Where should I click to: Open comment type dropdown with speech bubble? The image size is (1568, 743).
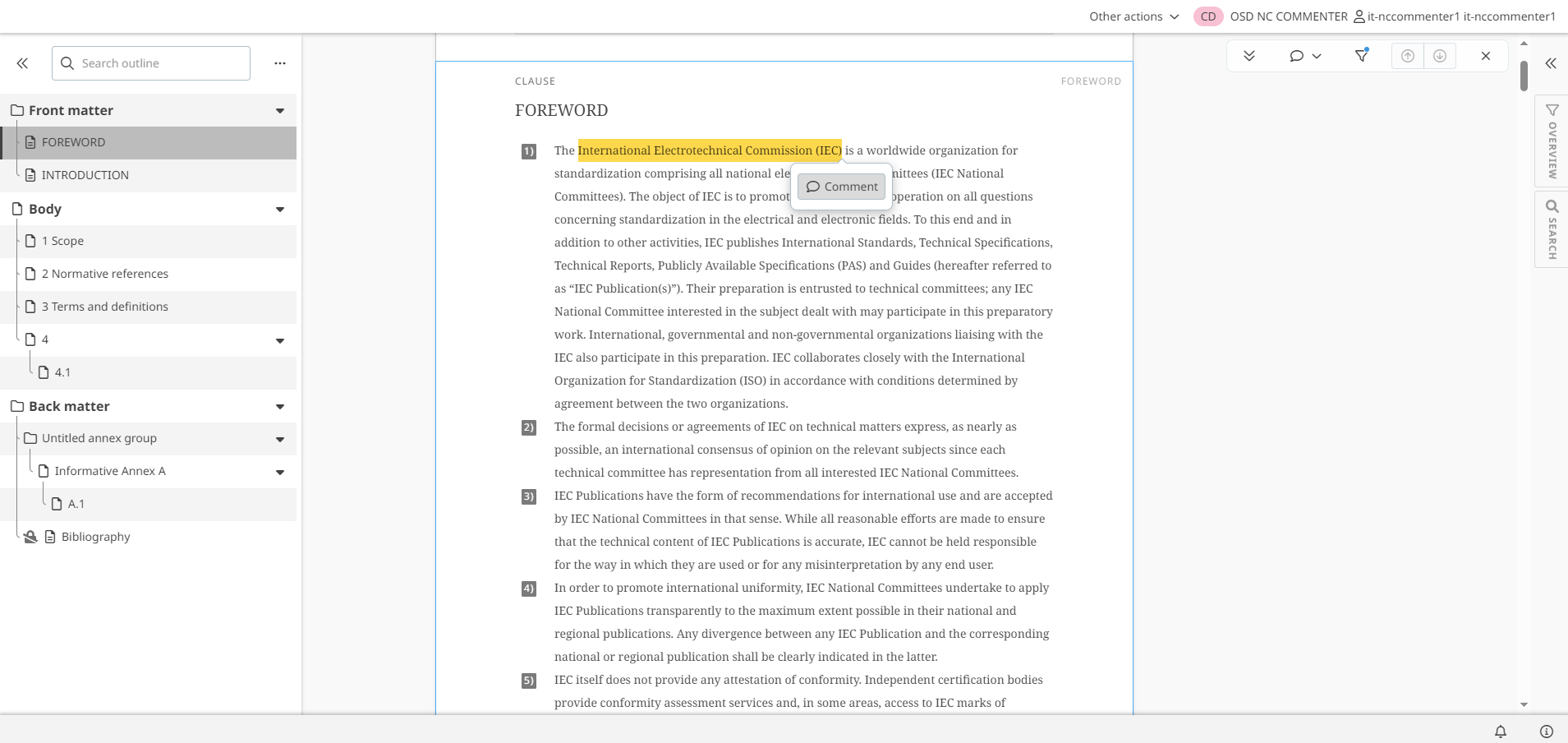(x=1304, y=56)
